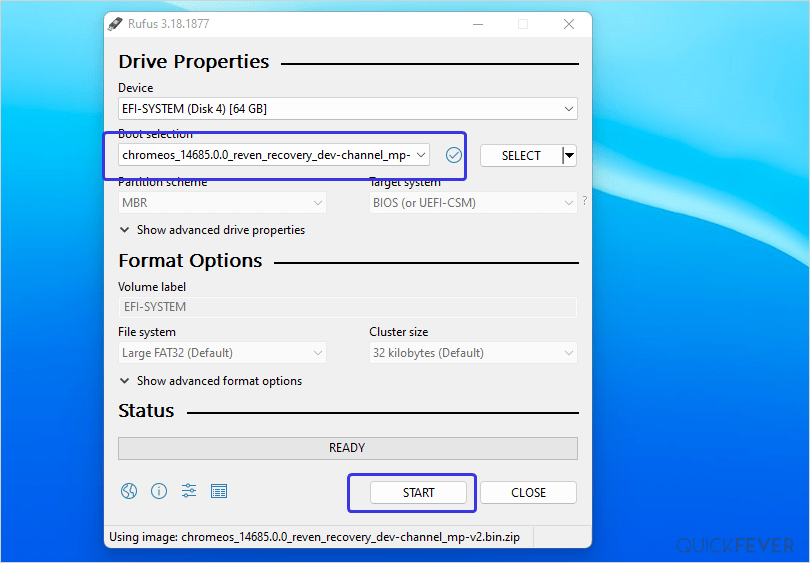The height and width of the screenshot is (563, 810).
Task: Click the File system caption text
Action: tap(147, 332)
